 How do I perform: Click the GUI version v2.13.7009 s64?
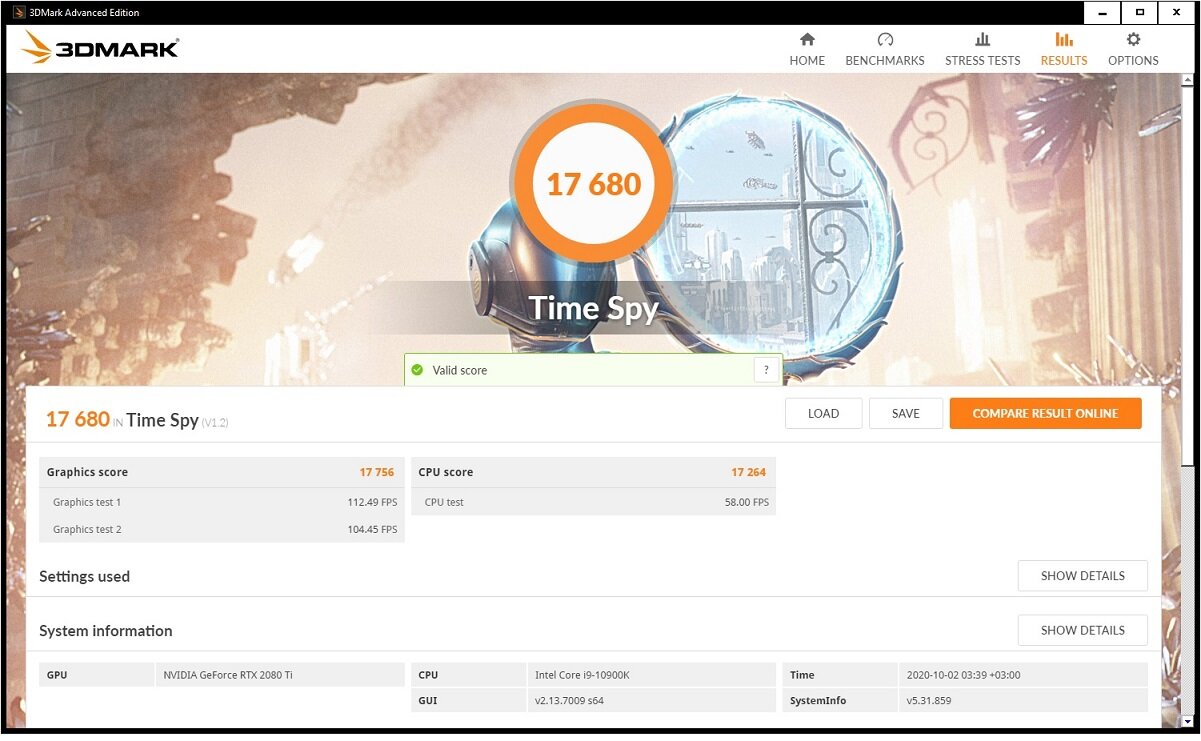569,701
